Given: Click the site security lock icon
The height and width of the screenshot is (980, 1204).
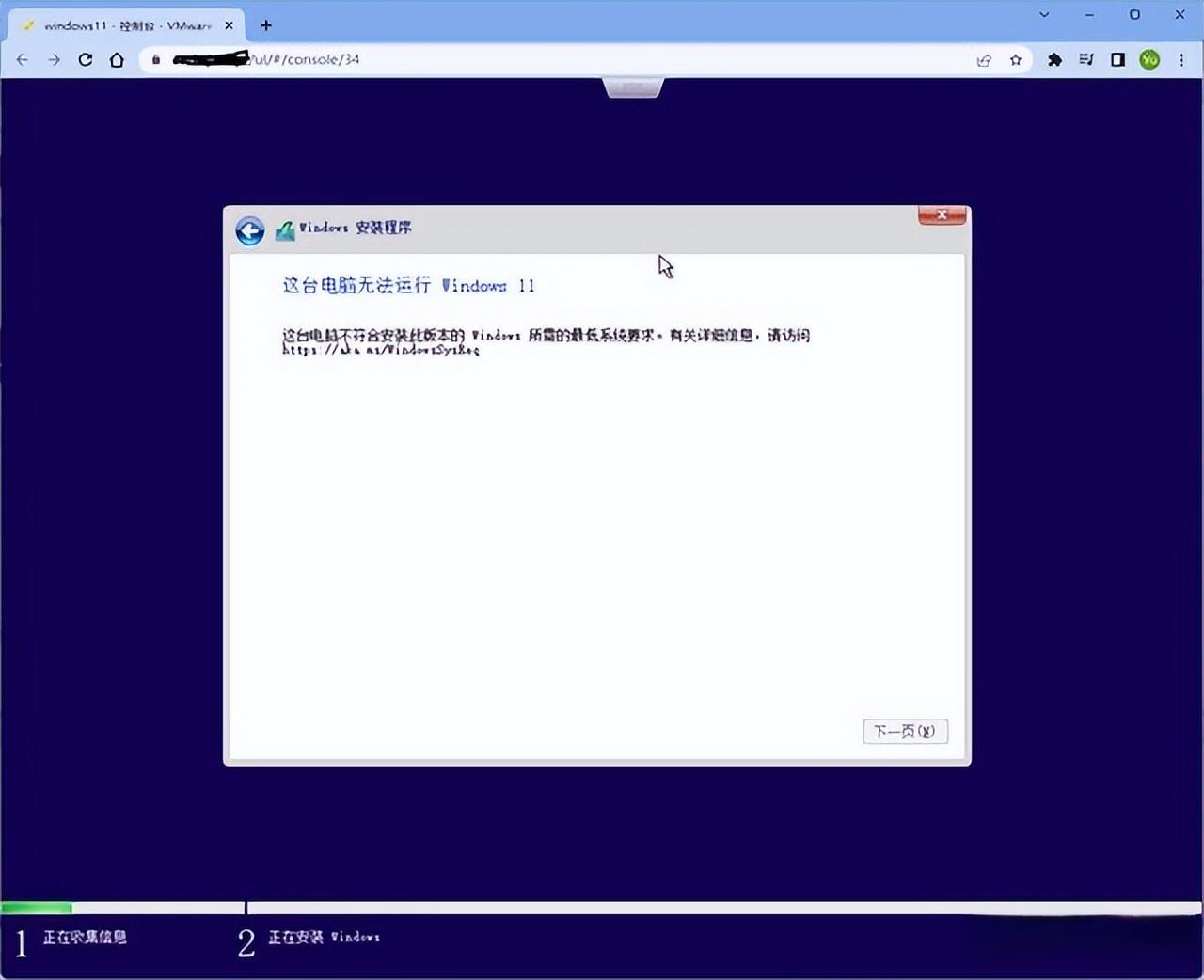Looking at the screenshot, I should pos(155,59).
